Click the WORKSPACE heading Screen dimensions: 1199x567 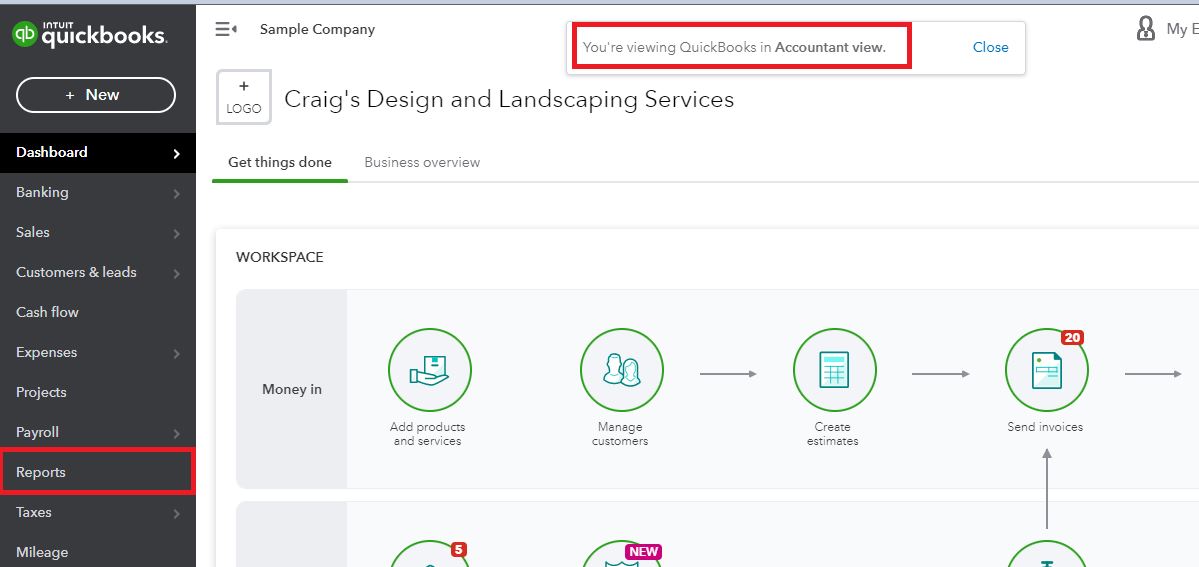coord(280,257)
